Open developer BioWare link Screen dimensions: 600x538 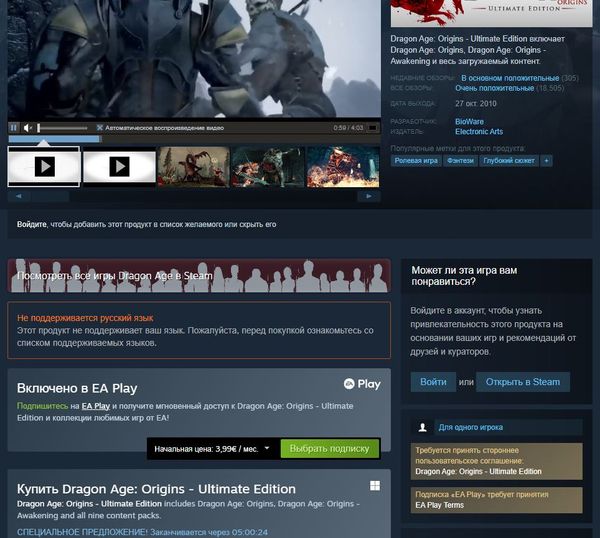pyautogui.click(x=469, y=122)
